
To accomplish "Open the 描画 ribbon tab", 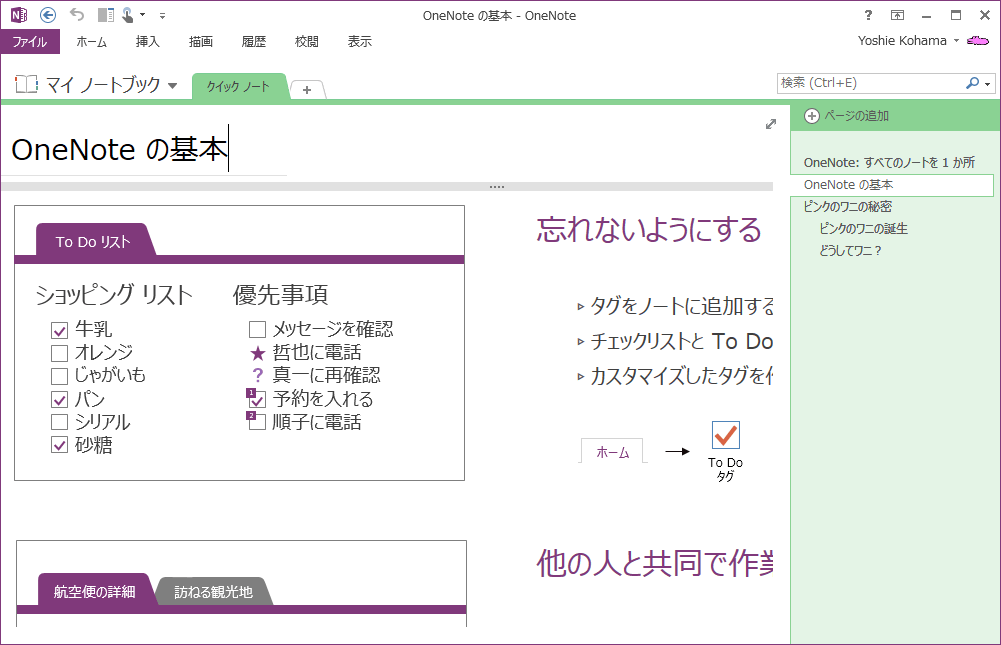I will click(x=200, y=42).
